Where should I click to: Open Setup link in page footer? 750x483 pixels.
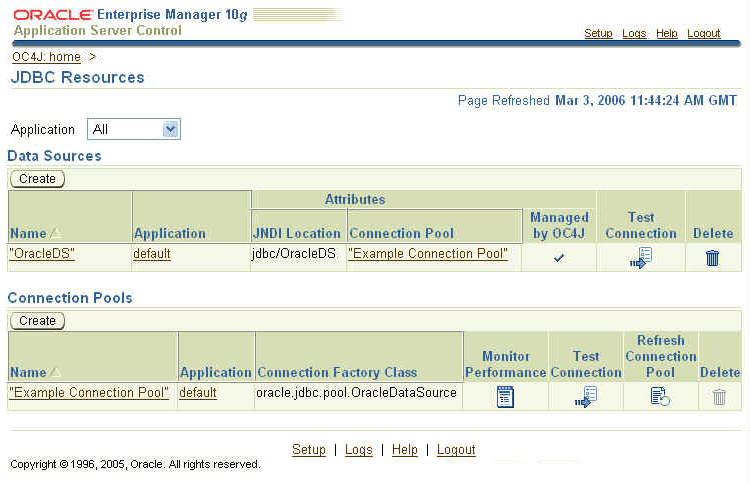[309, 450]
